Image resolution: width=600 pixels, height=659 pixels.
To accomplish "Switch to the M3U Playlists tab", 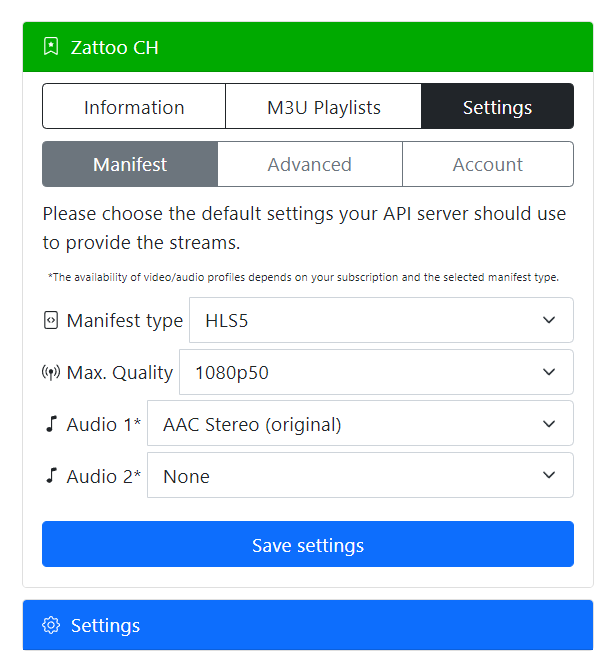I will pyautogui.click(x=324, y=106).
